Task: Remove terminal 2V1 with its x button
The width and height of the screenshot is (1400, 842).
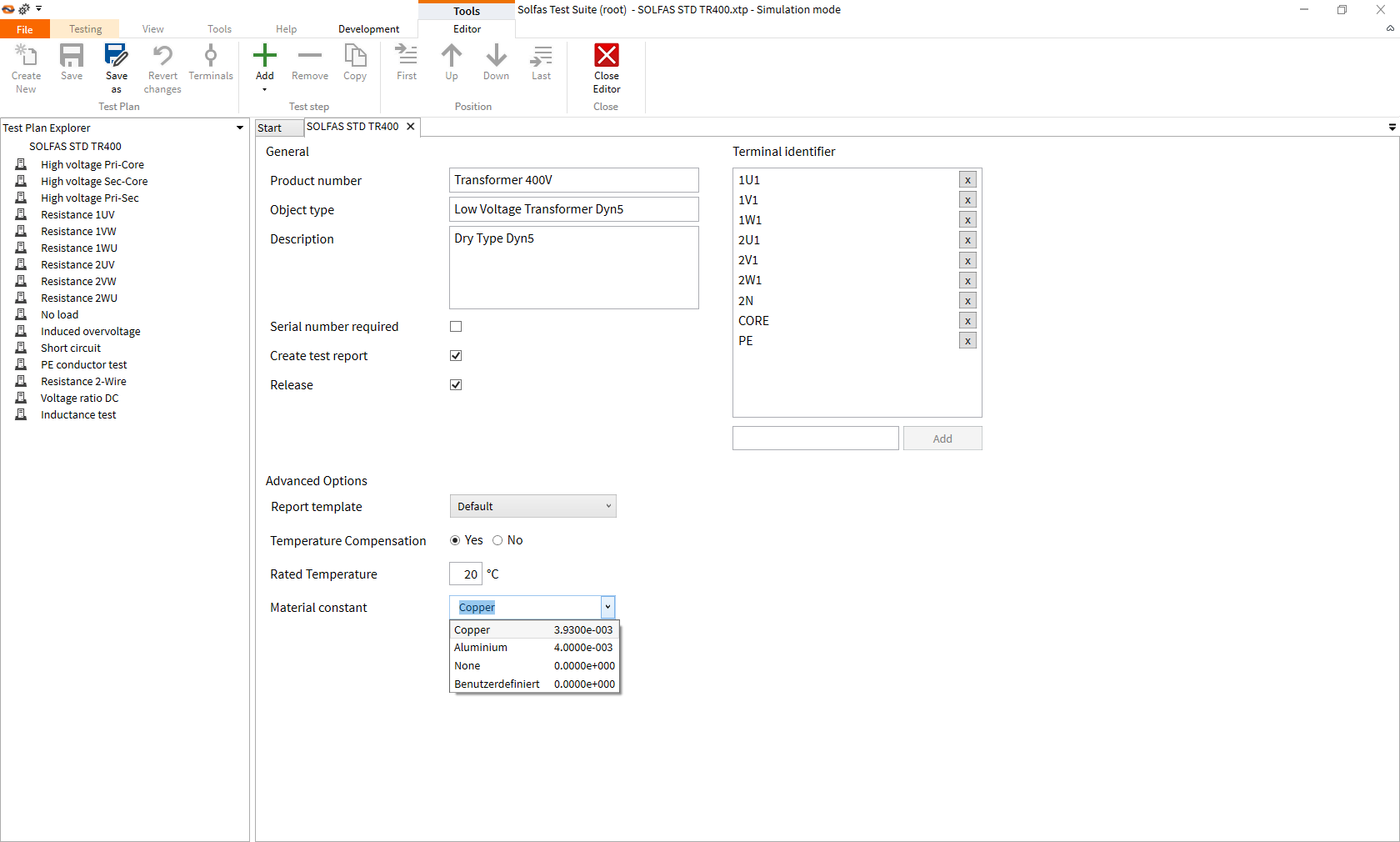Action: [967, 261]
